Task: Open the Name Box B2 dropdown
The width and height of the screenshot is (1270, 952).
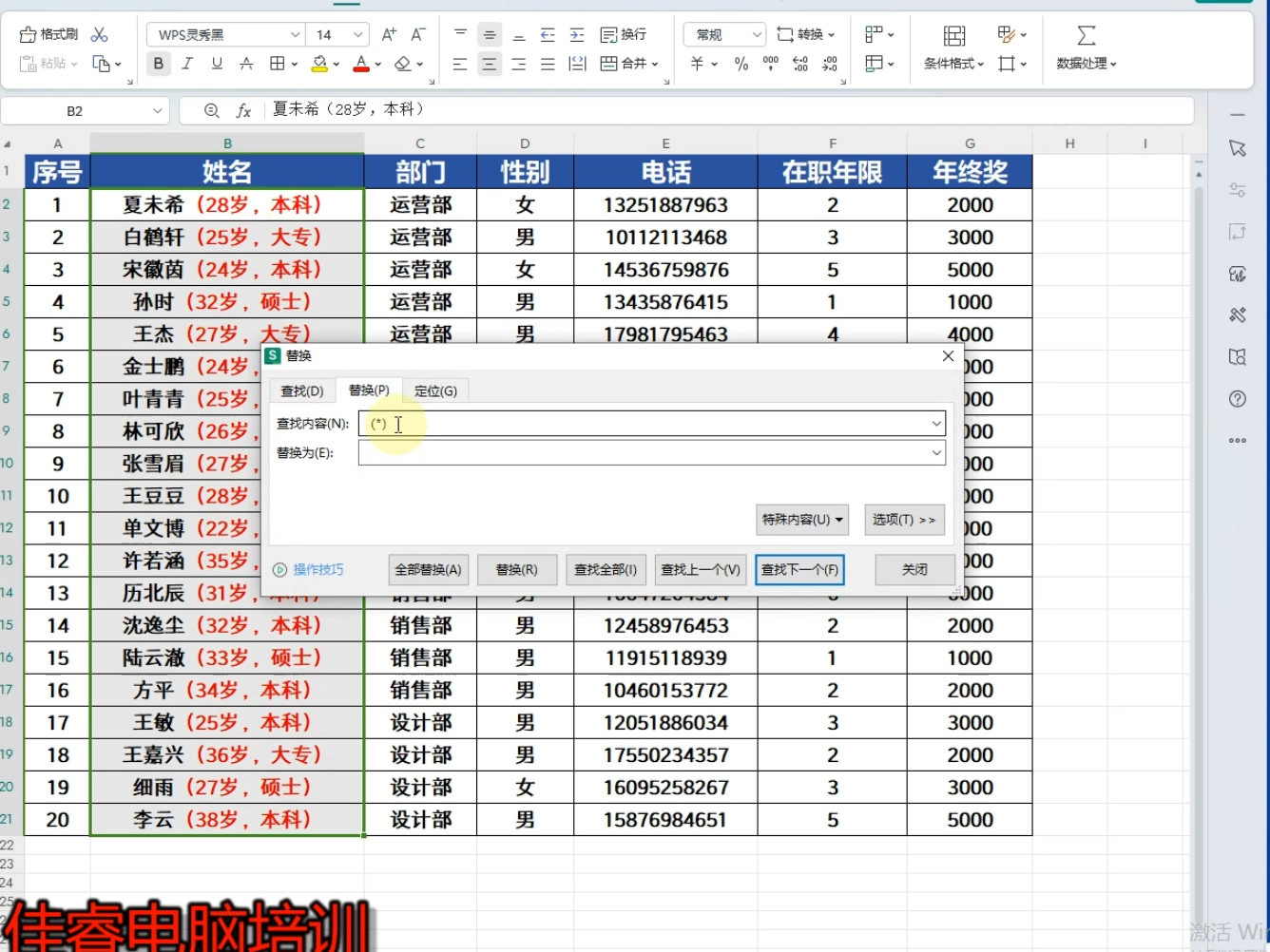Action: (x=158, y=111)
